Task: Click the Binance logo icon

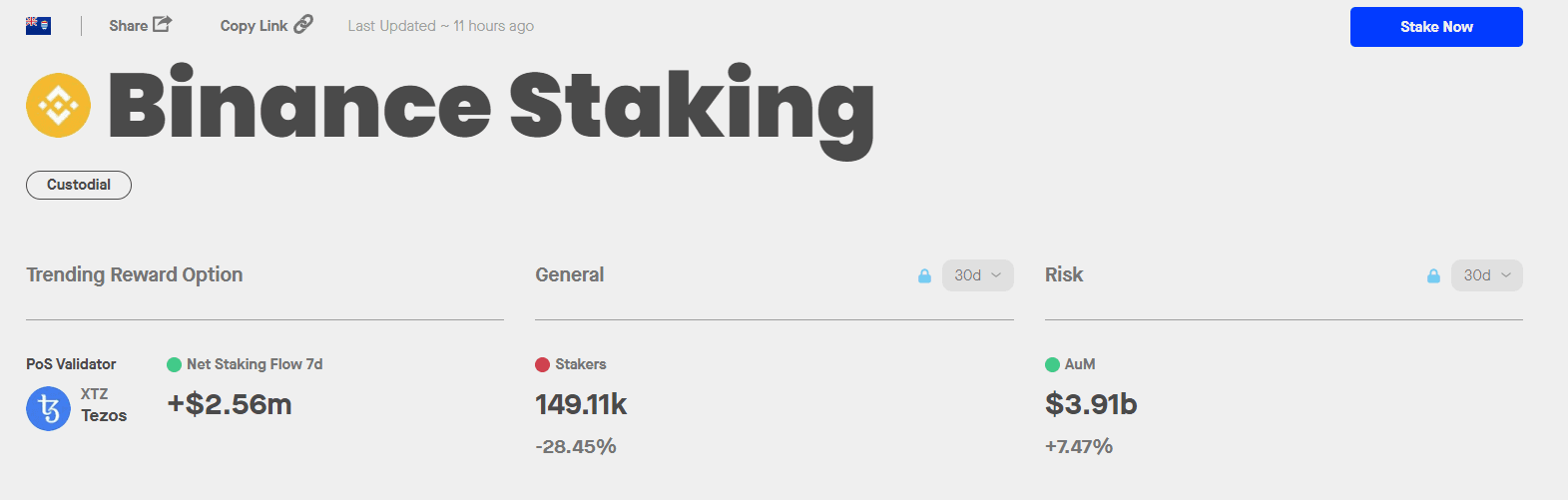Action: pos(58,105)
